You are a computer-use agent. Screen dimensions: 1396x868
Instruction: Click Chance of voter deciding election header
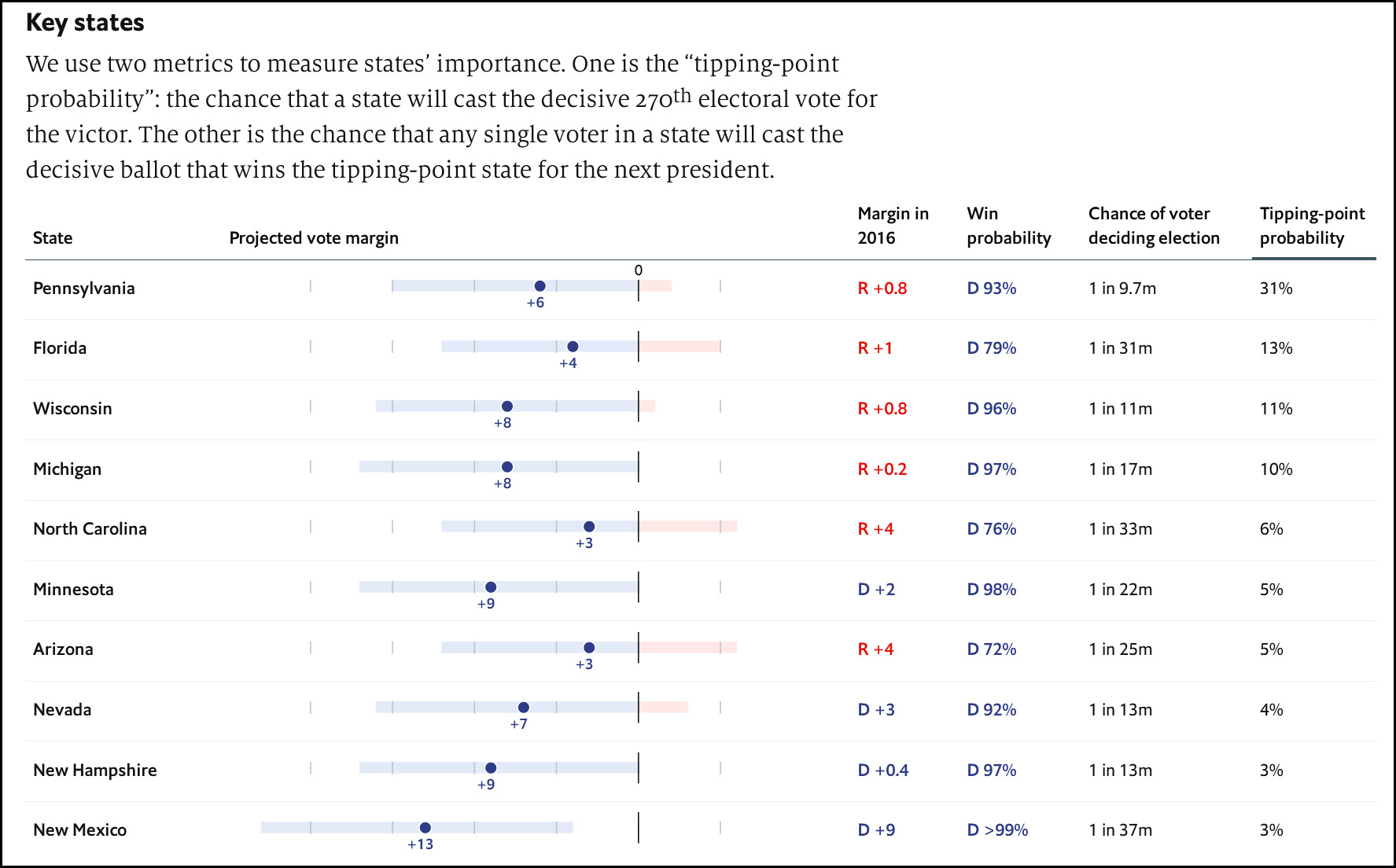click(1153, 226)
